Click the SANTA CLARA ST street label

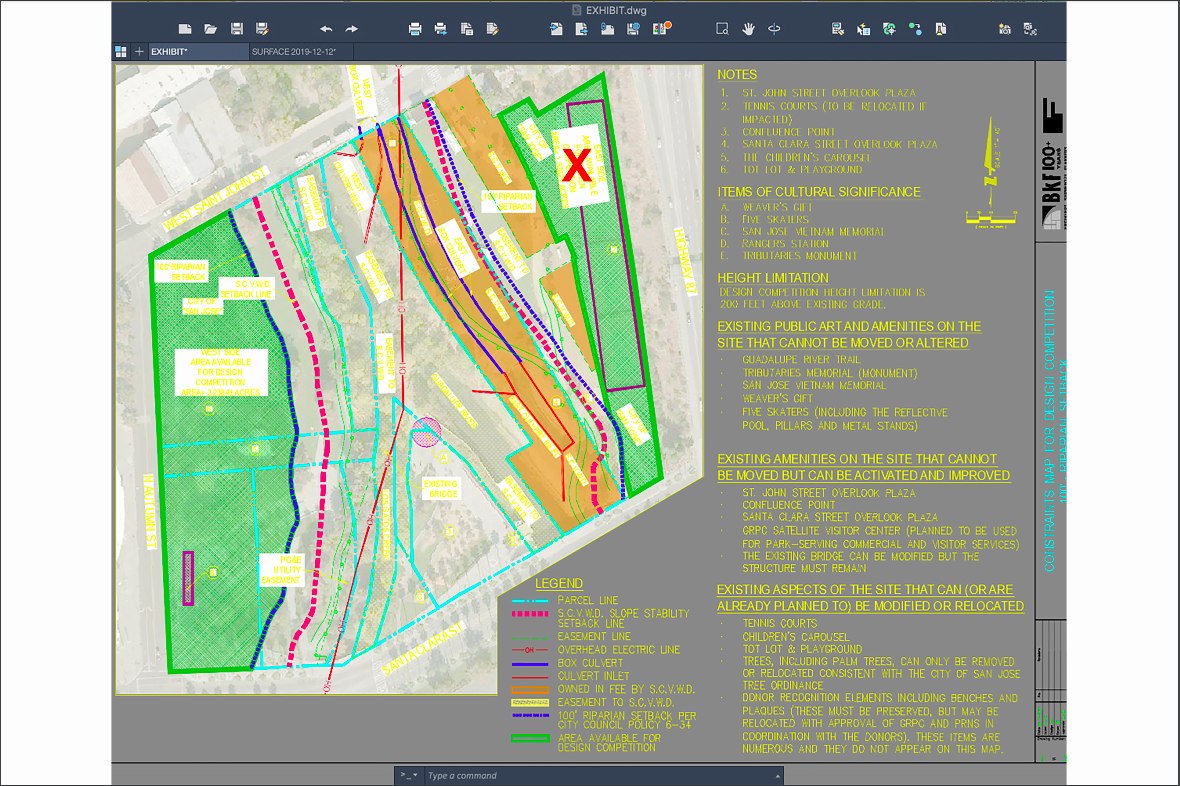pos(423,648)
